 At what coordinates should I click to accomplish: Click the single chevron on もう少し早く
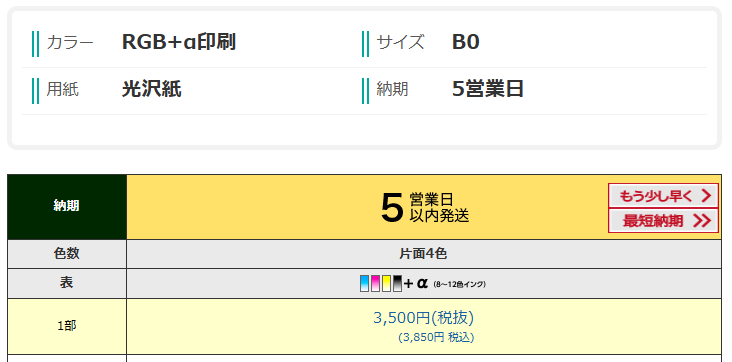pyautogui.click(x=706, y=196)
